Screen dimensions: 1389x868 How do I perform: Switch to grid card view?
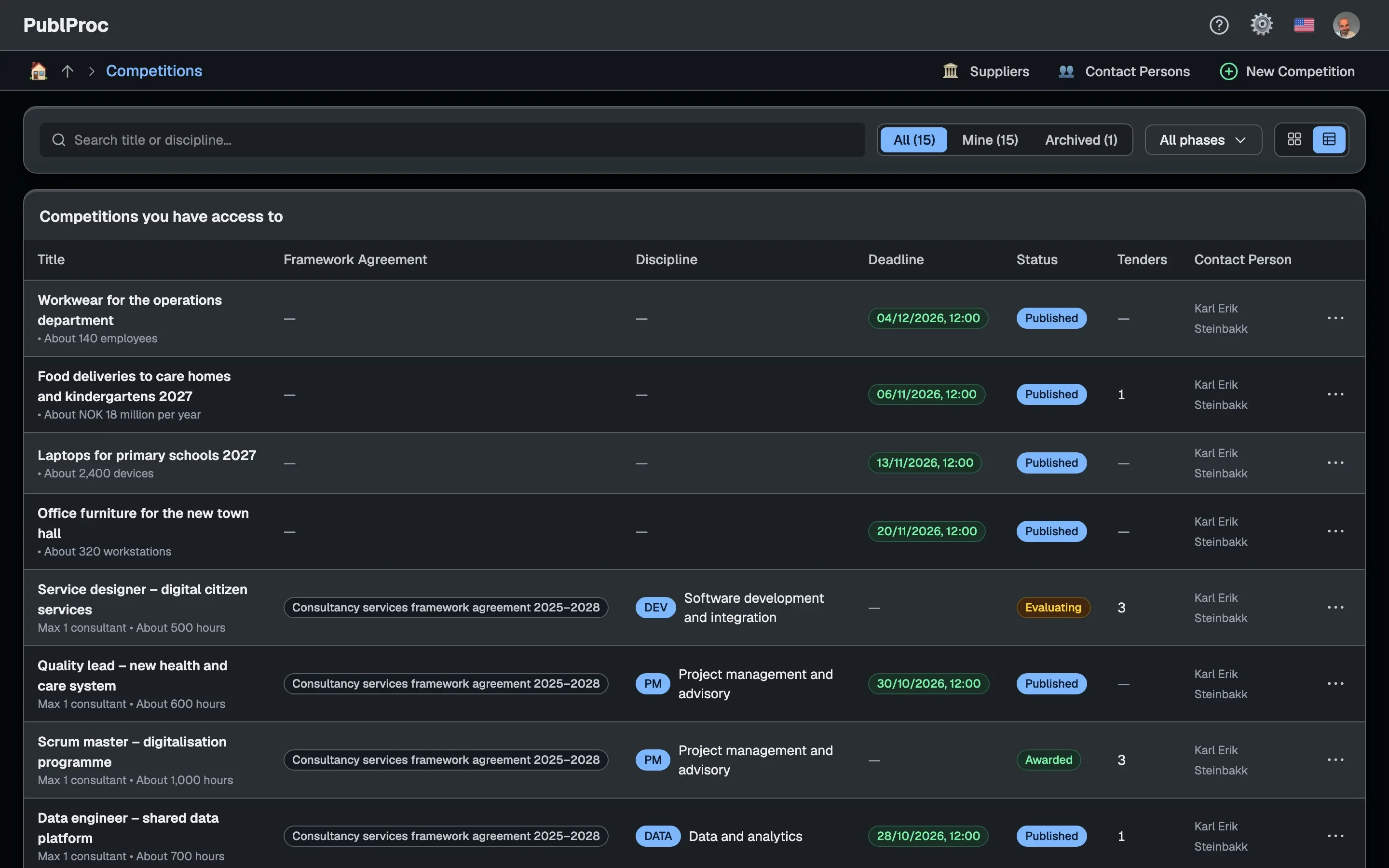click(1294, 139)
